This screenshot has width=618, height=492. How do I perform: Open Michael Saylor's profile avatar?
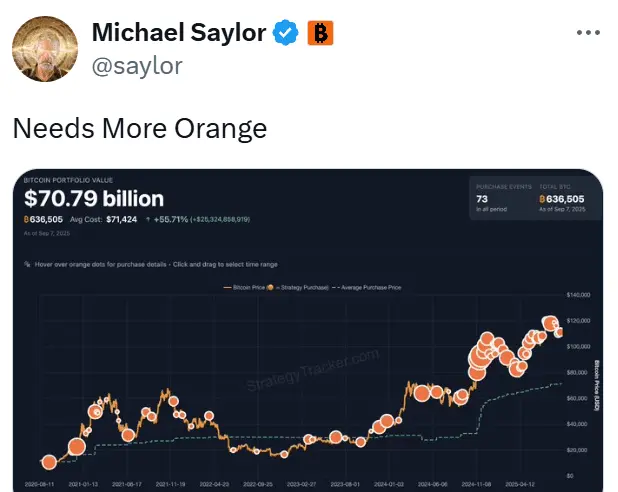[x=45, y=49]
